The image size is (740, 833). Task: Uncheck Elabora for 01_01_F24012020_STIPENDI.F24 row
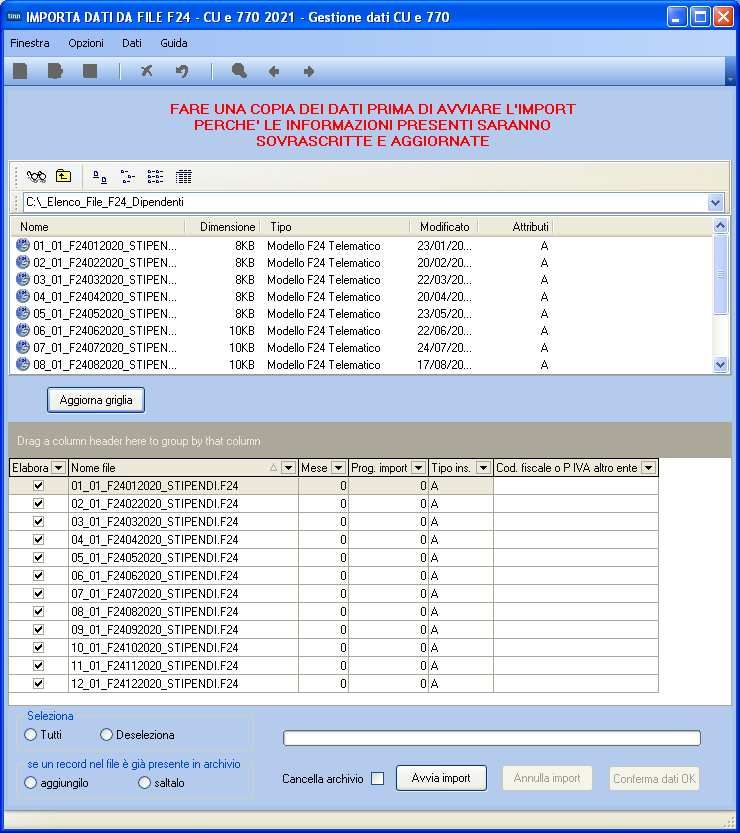(x=39, y=485)
